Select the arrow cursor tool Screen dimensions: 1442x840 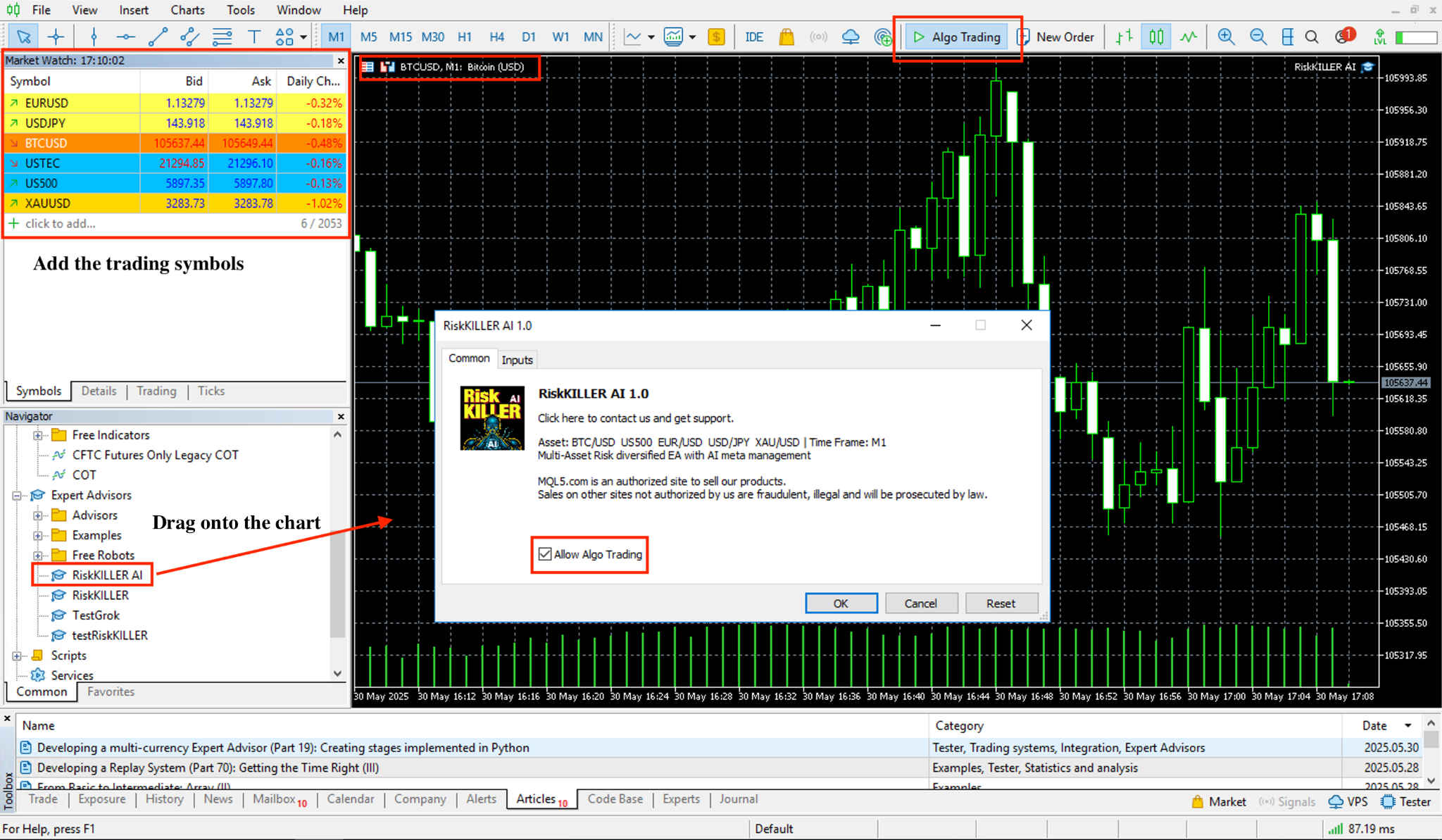23,37
